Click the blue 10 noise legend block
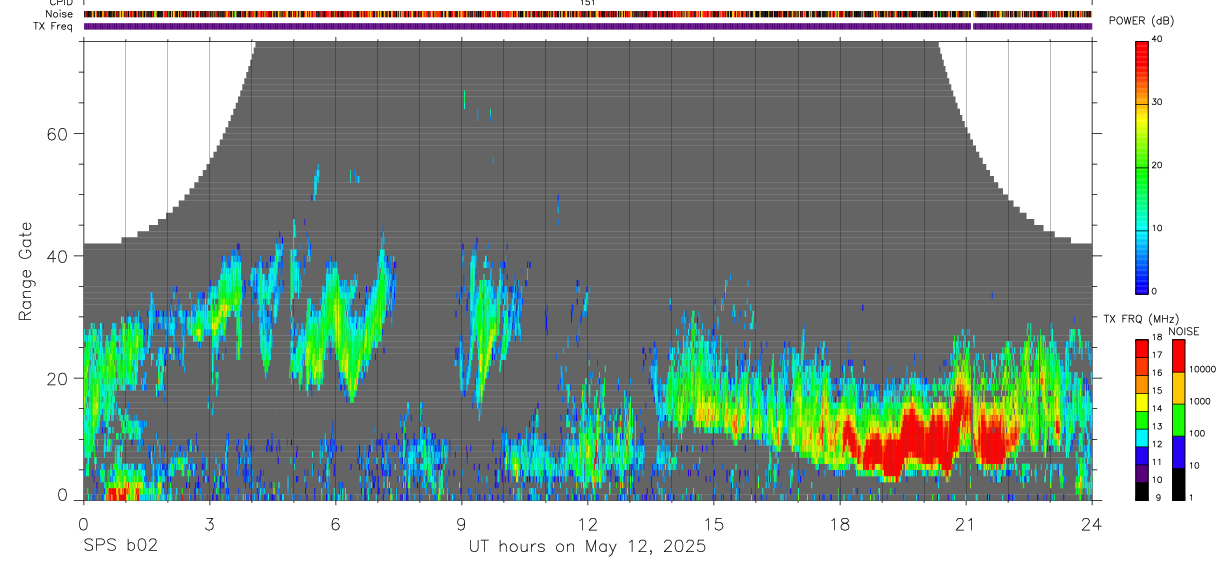 [x=1178, y=452]
